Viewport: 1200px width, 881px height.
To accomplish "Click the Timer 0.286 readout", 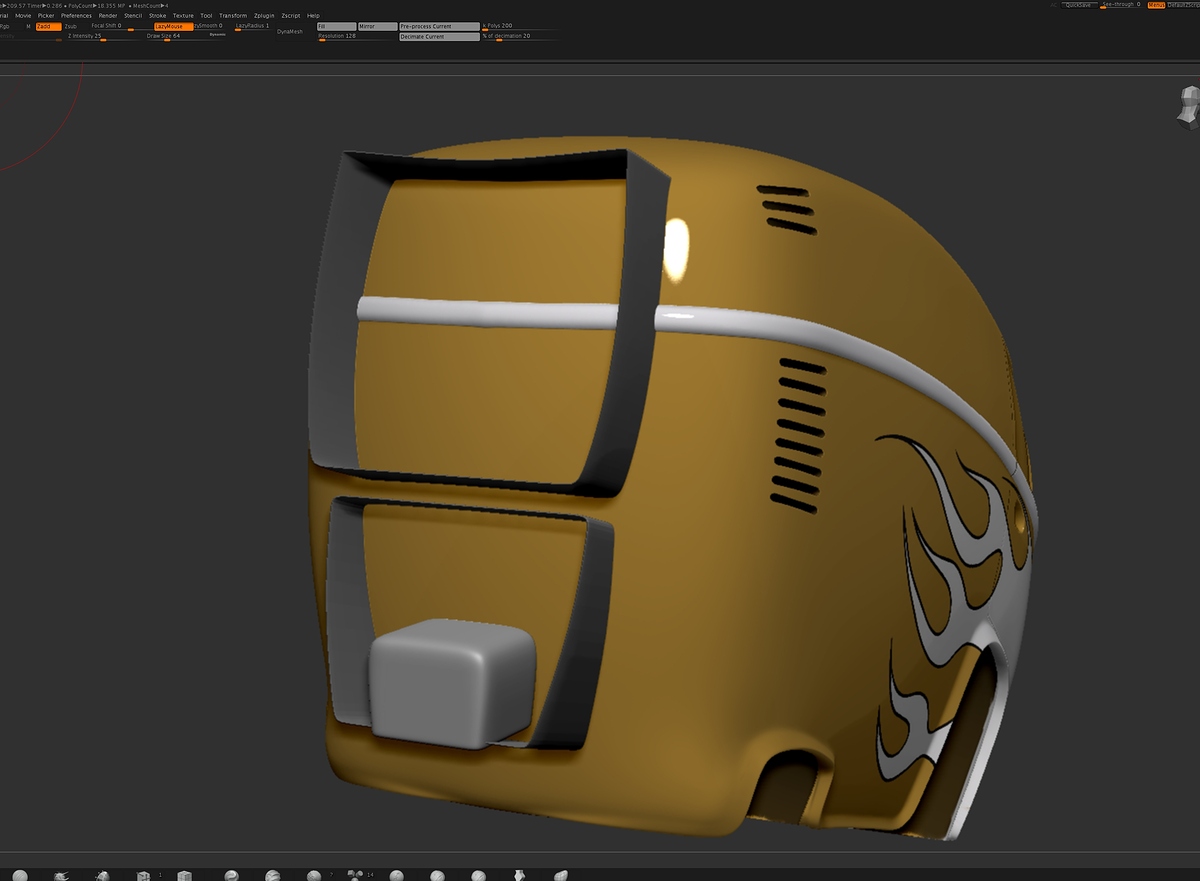I will (43, 5).
